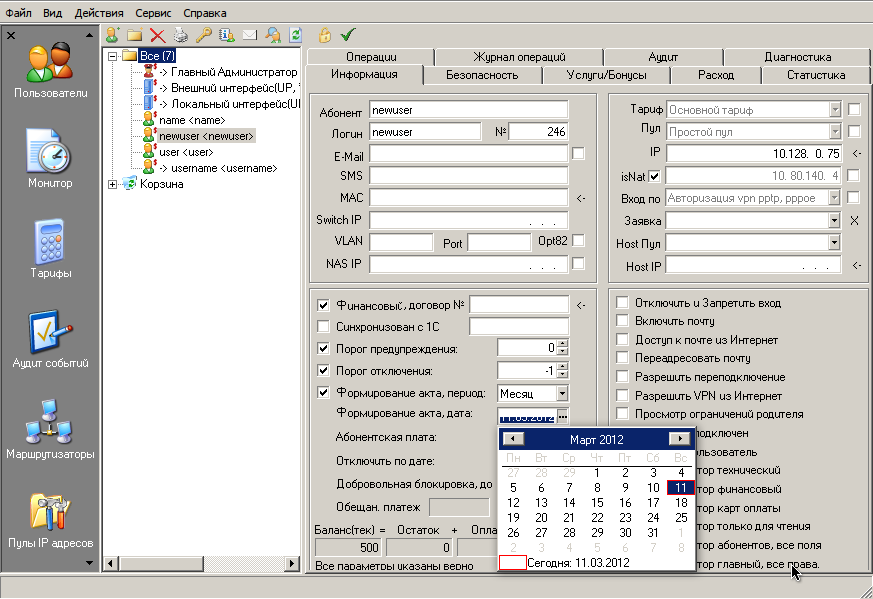Viewport: 873px width, 599px height.
Task: Open the Тариф dropdown list
Action: pyautogui.click(x=835, y=109)
